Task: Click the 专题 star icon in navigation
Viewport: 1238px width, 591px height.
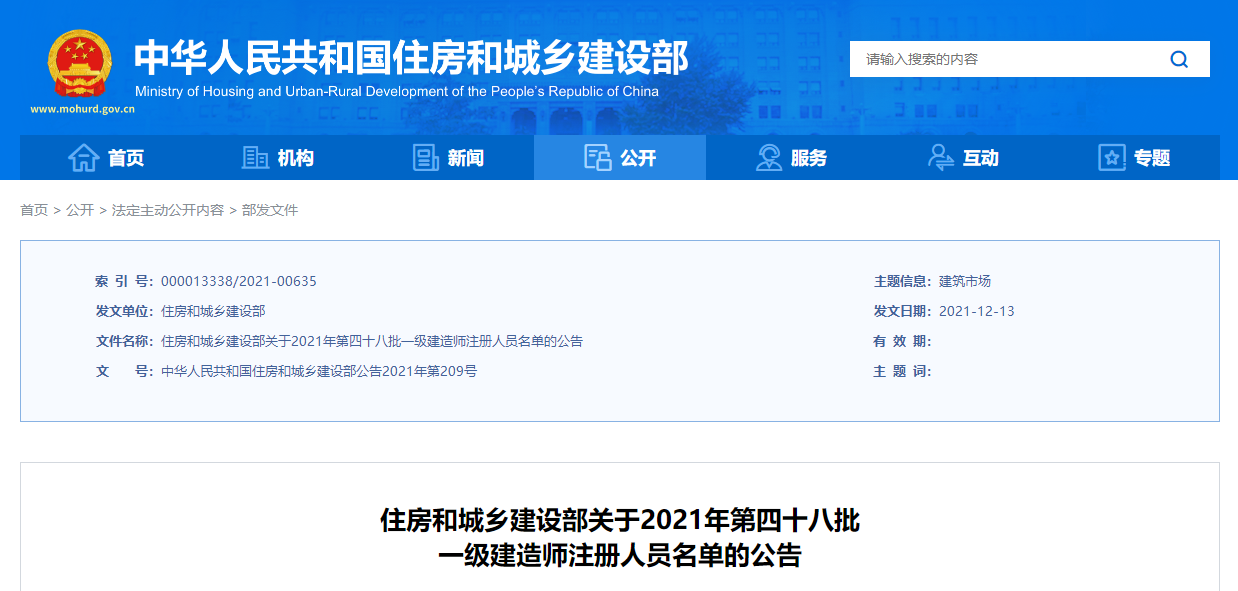Action: coord(1110,157)
